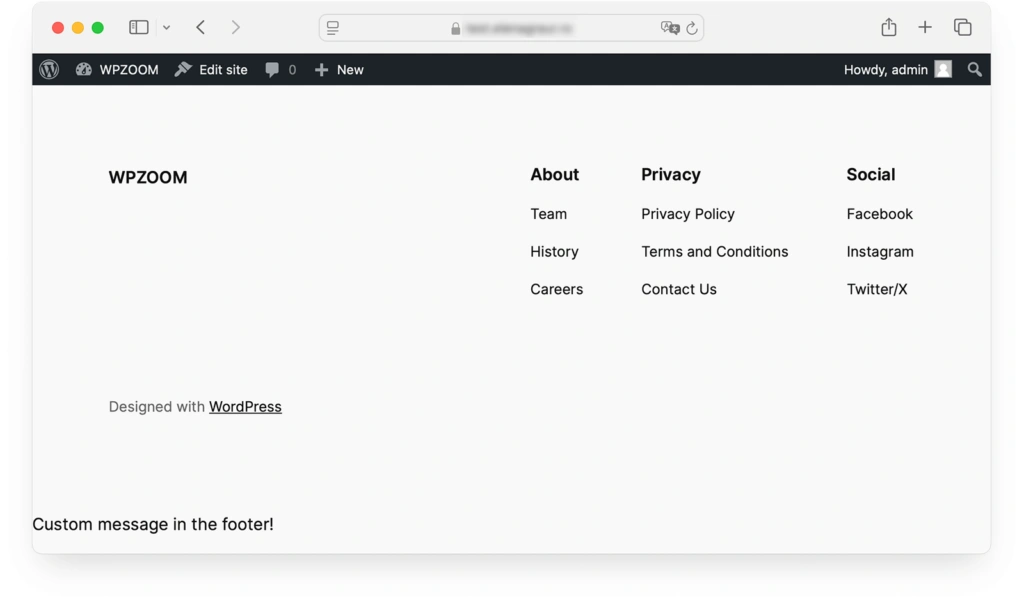Select Edit site from the admin bar
The image size is (1024, 597).
click(221, 69)
